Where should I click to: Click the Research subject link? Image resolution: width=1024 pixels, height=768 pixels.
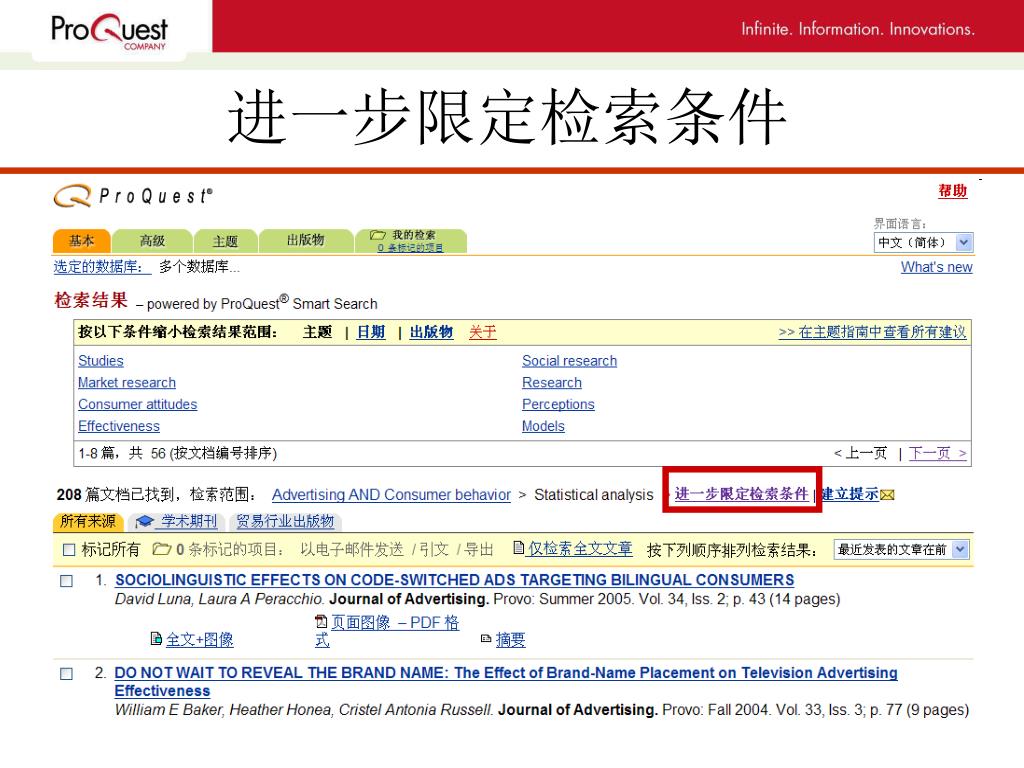click(552, 383)
